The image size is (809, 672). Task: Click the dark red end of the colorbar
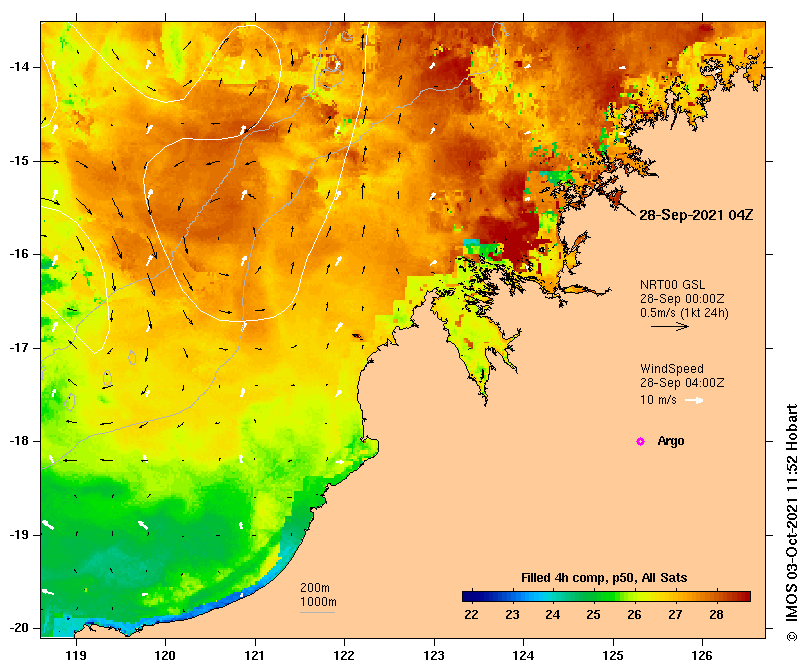coord(746,597)
